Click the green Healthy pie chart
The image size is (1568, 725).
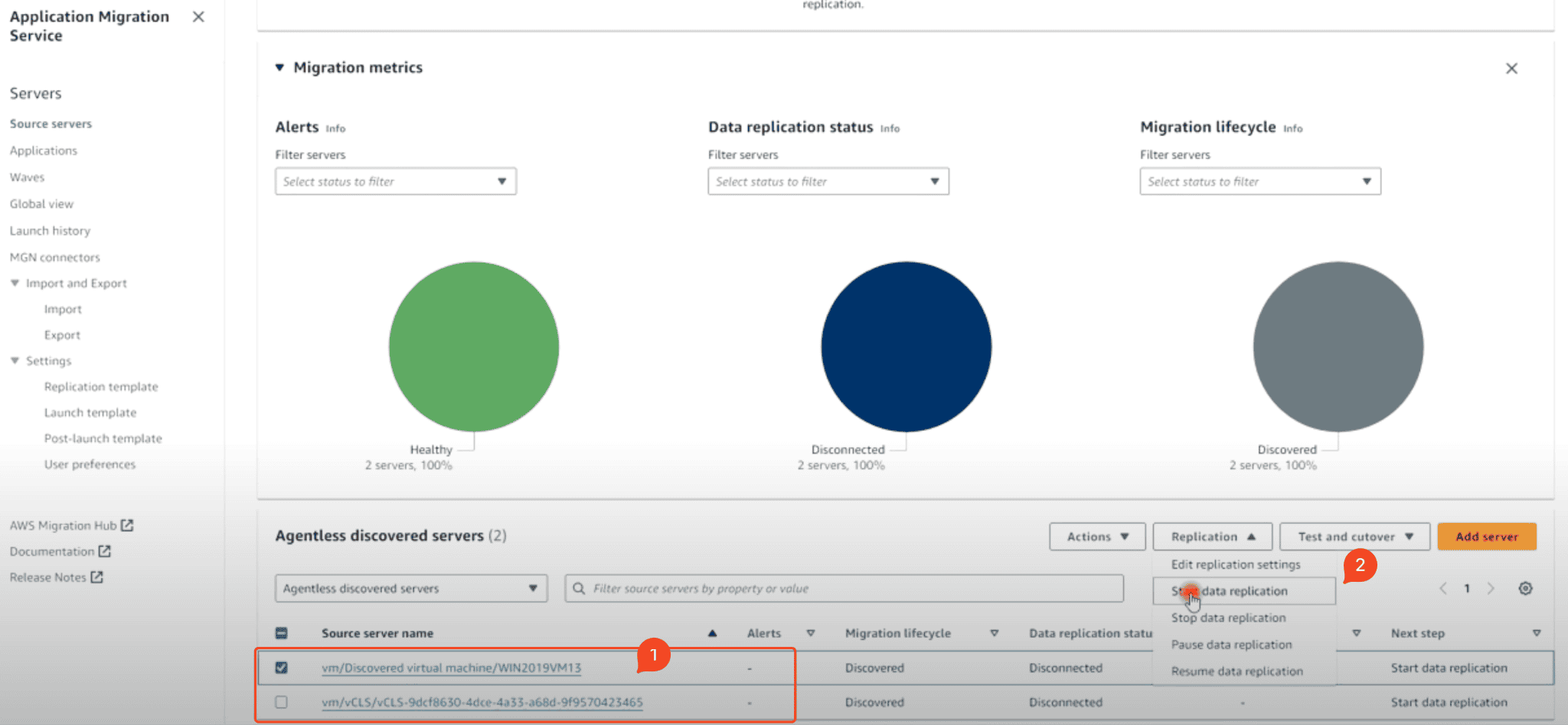coord(474,347)
